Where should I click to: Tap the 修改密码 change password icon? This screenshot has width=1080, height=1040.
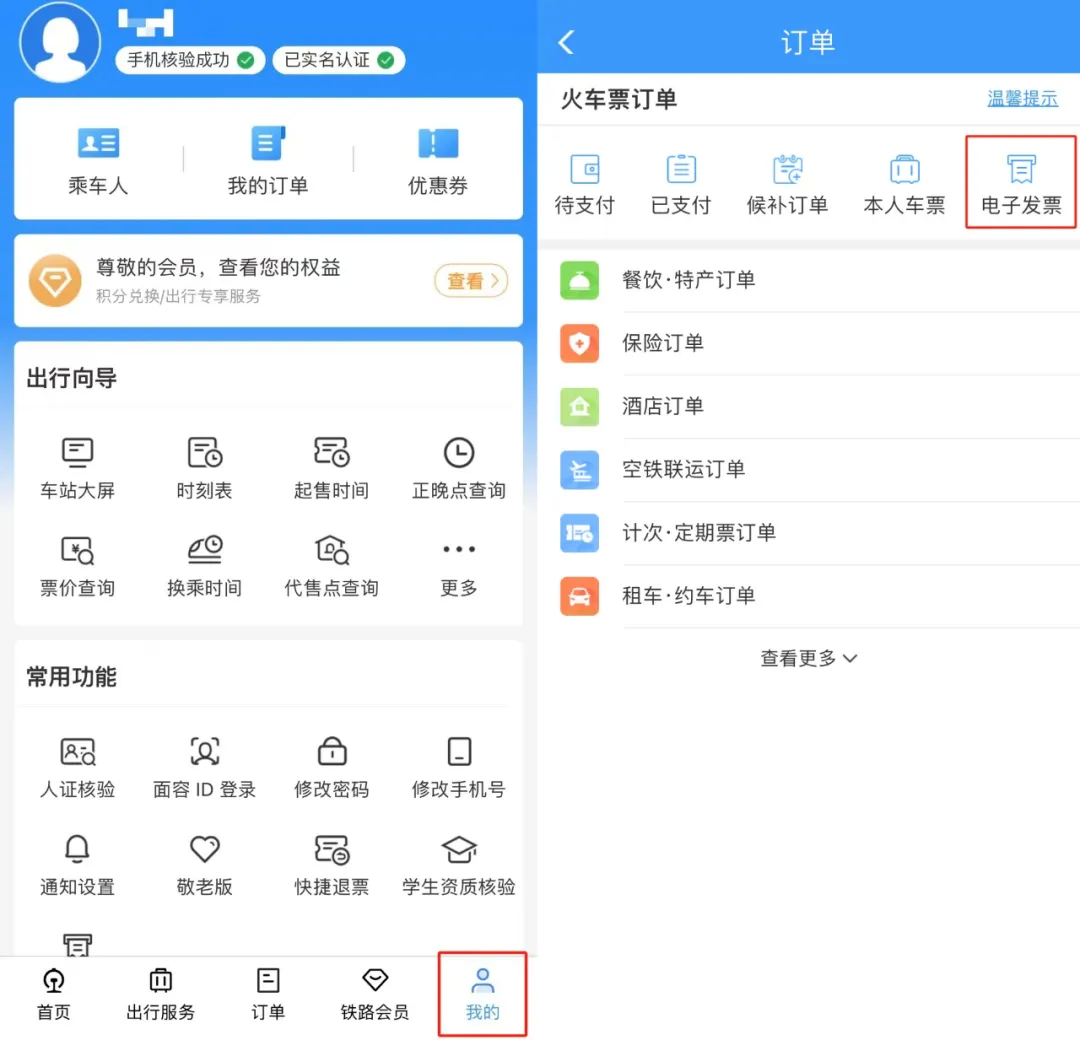tap(331, 752)
